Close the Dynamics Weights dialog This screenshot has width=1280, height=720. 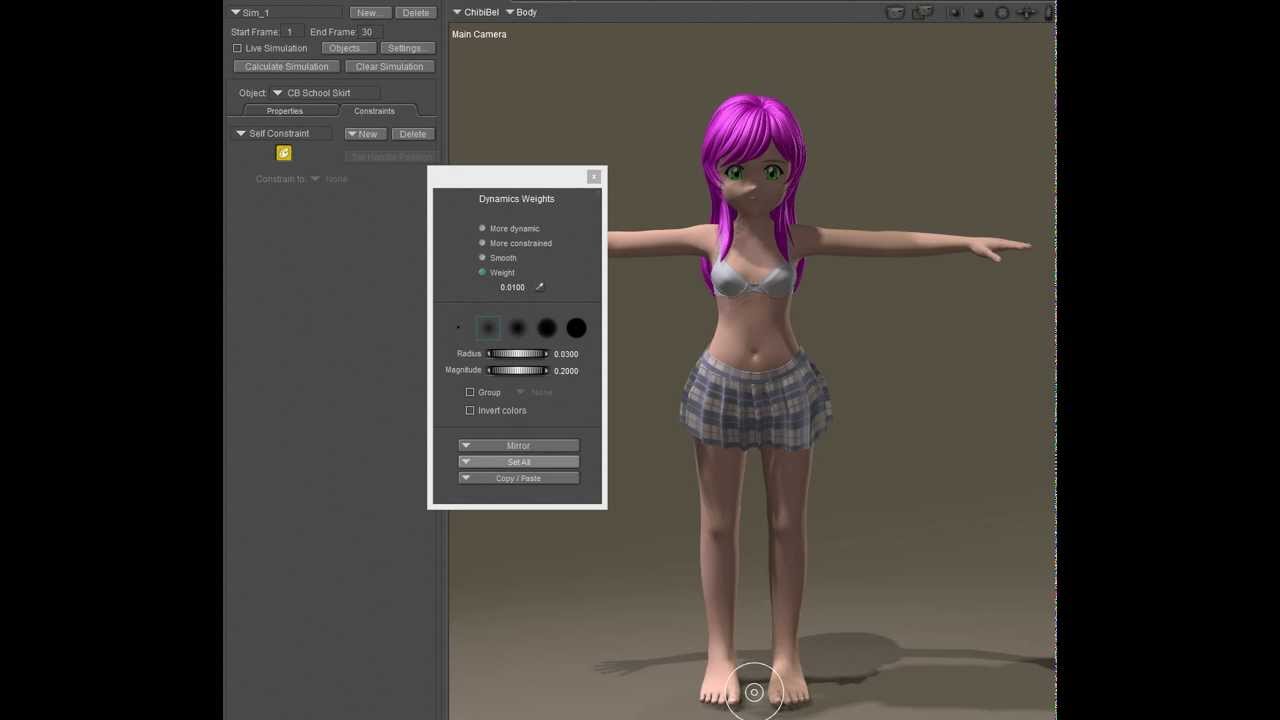(x=594, y=177)
